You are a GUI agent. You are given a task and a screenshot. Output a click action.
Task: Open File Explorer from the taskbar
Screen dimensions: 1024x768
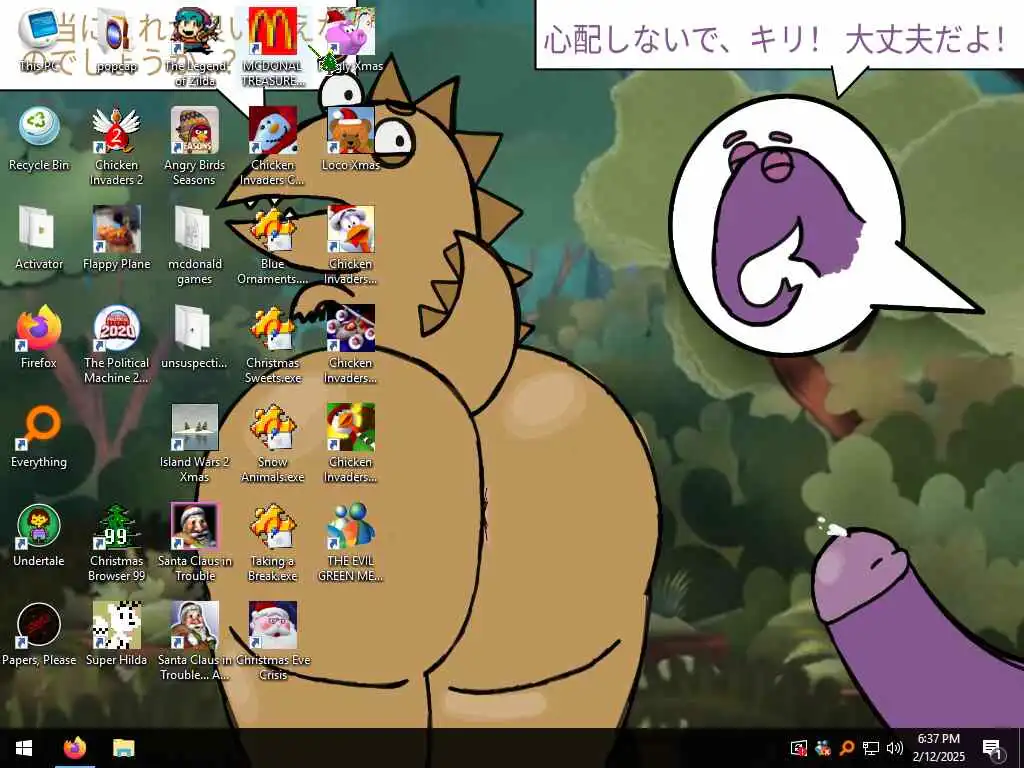(123, 748)
